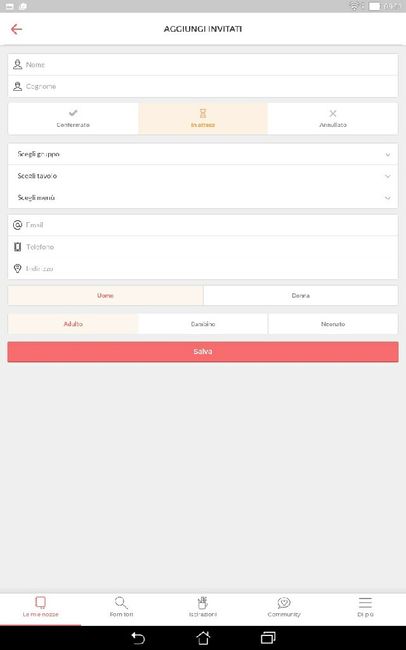The width and height of the screenshot is (406, 650).
Task: Select Bambino age option
Action: pyautogui.click(x=203, y=324)
